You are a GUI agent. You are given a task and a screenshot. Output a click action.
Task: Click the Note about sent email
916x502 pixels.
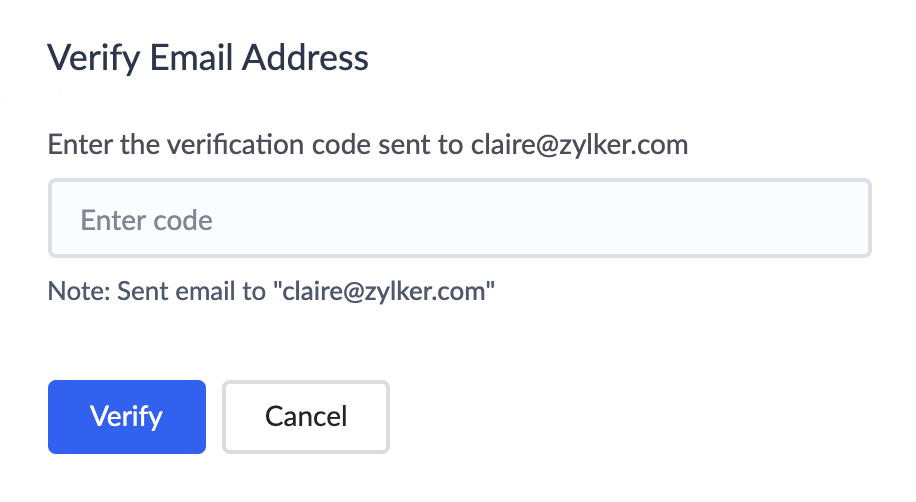pos(271,291)
